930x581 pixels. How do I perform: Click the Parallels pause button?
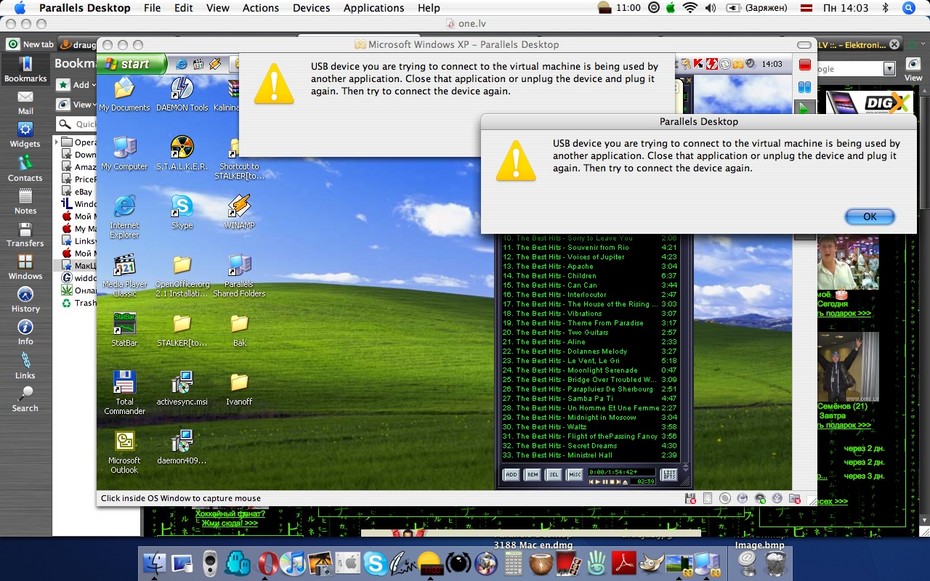point(804,87)
